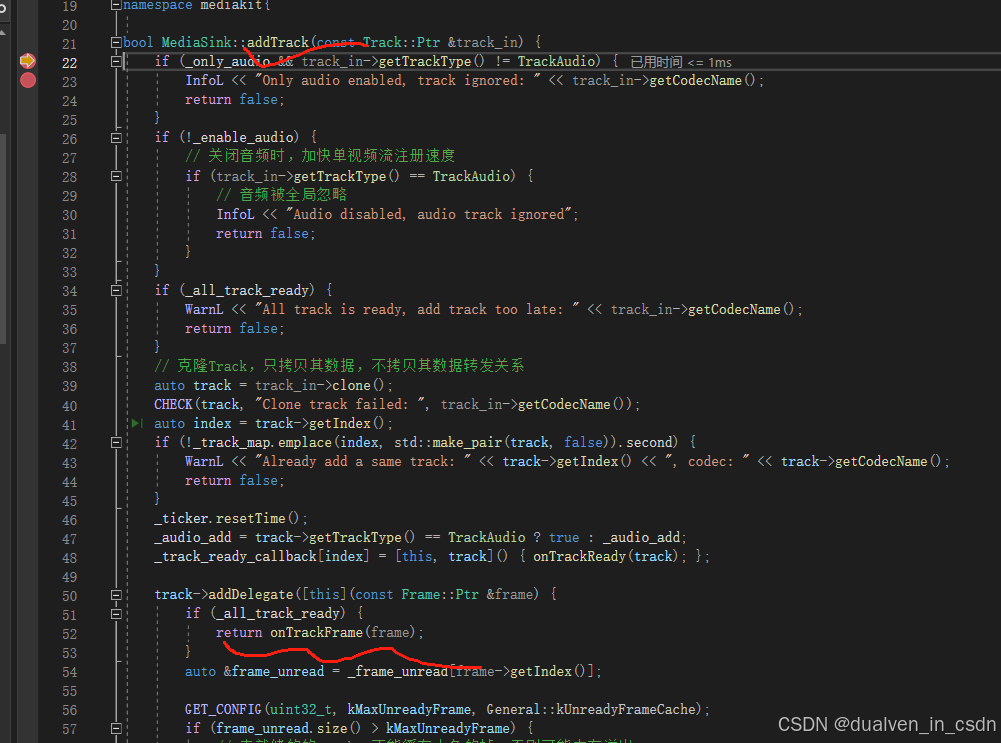Image resolution: width=1001 pixels, height=743 pixels.
Task: Toggle the fold marker at line 28
Action: (115, 175)
